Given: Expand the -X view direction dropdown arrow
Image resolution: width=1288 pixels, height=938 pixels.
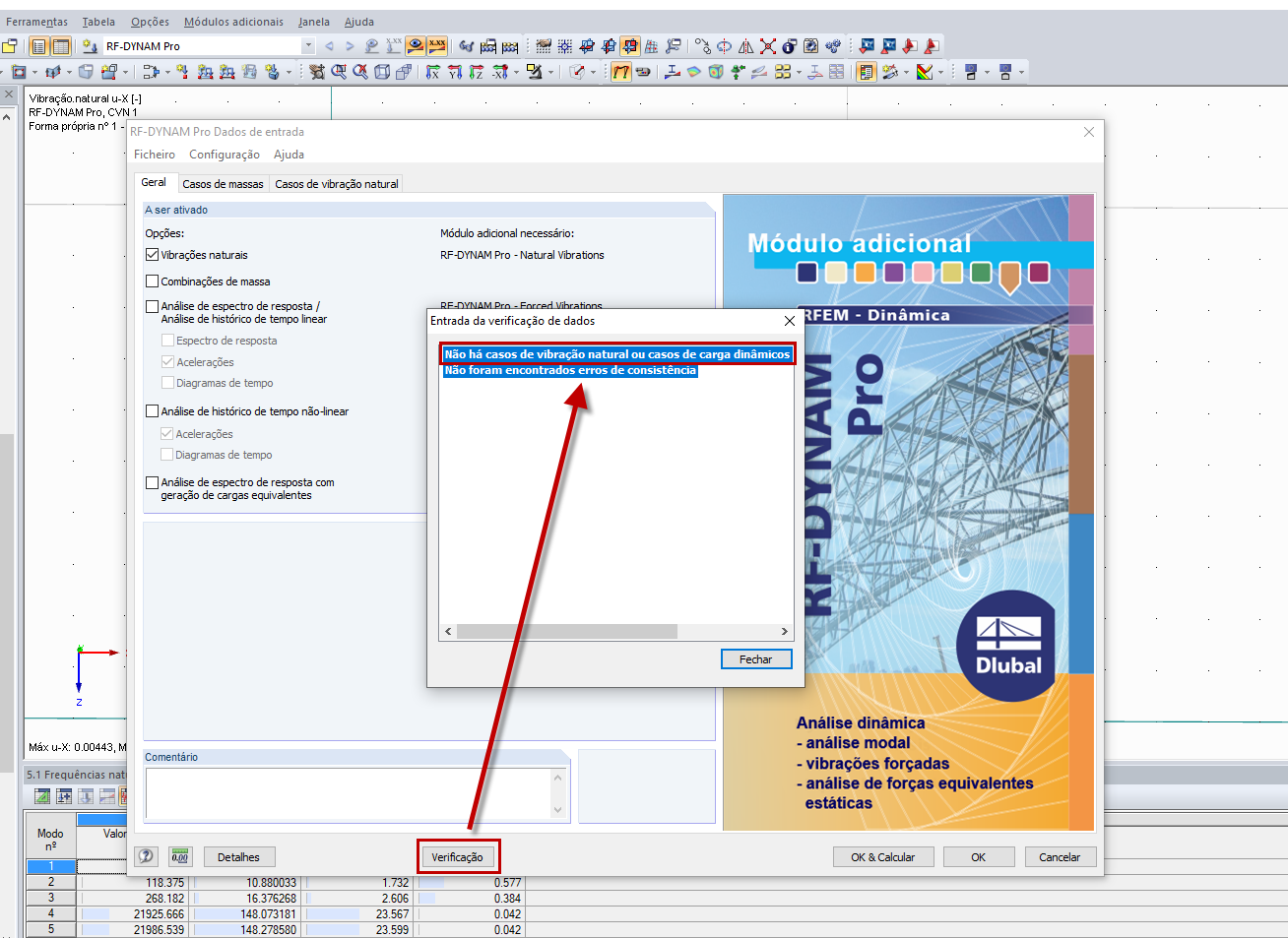Looking at the screenshot, I should [516, 72].
